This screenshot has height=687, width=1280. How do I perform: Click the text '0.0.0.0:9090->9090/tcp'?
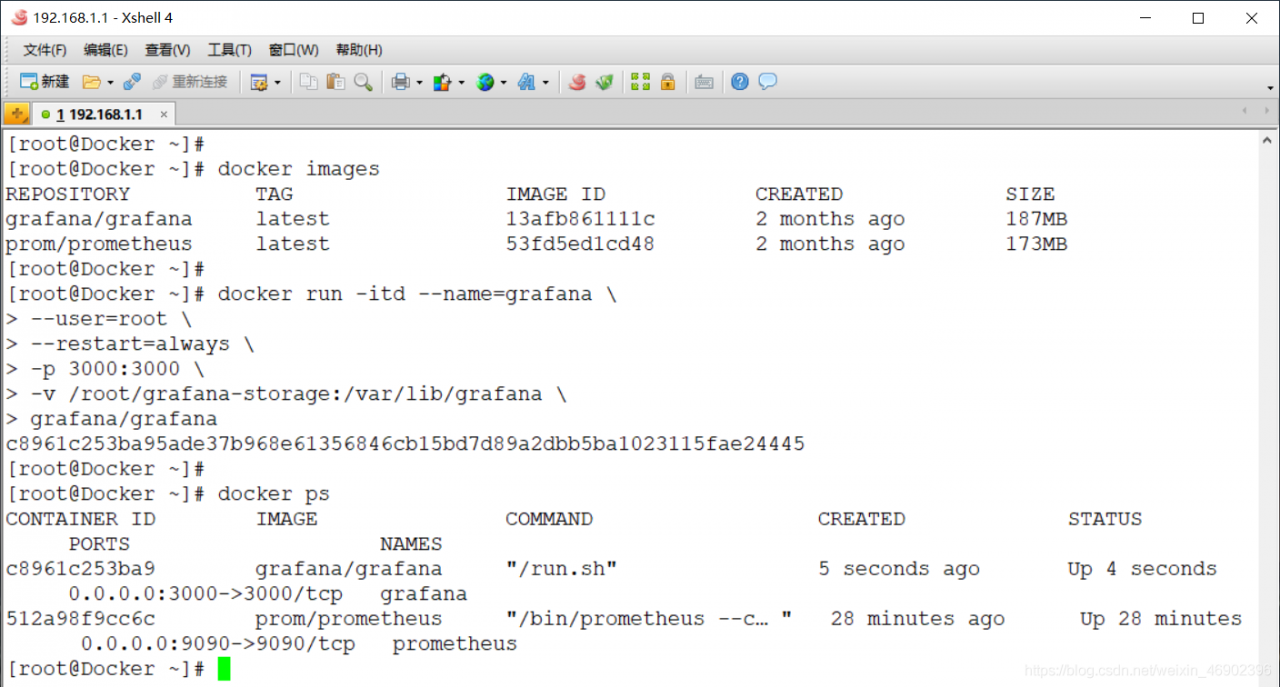pos(218,644)
